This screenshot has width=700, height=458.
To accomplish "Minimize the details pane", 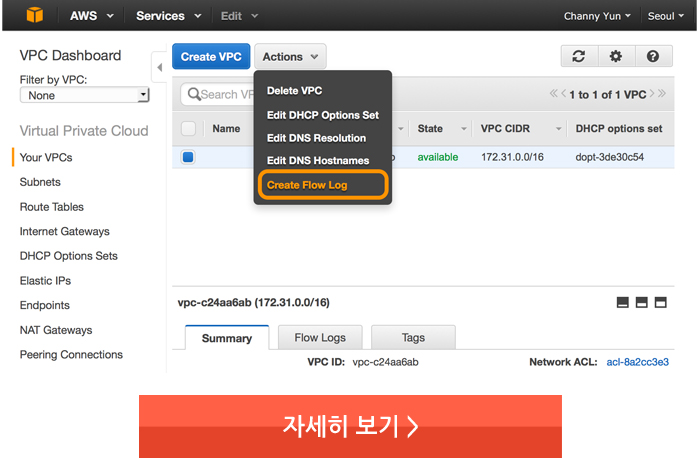I will click(x=623, y=303).
